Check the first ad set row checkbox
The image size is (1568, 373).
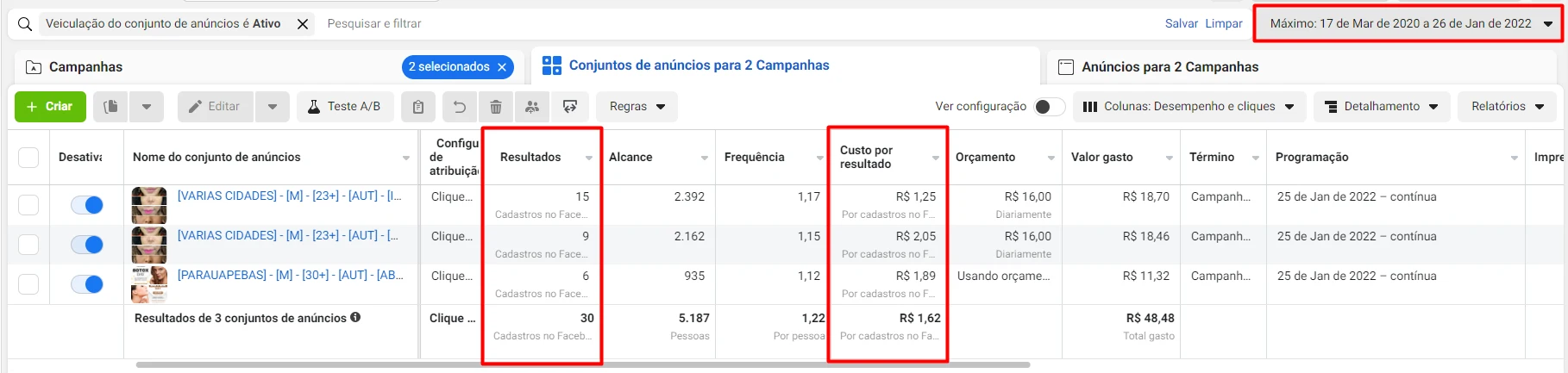[x=28, y=205]
